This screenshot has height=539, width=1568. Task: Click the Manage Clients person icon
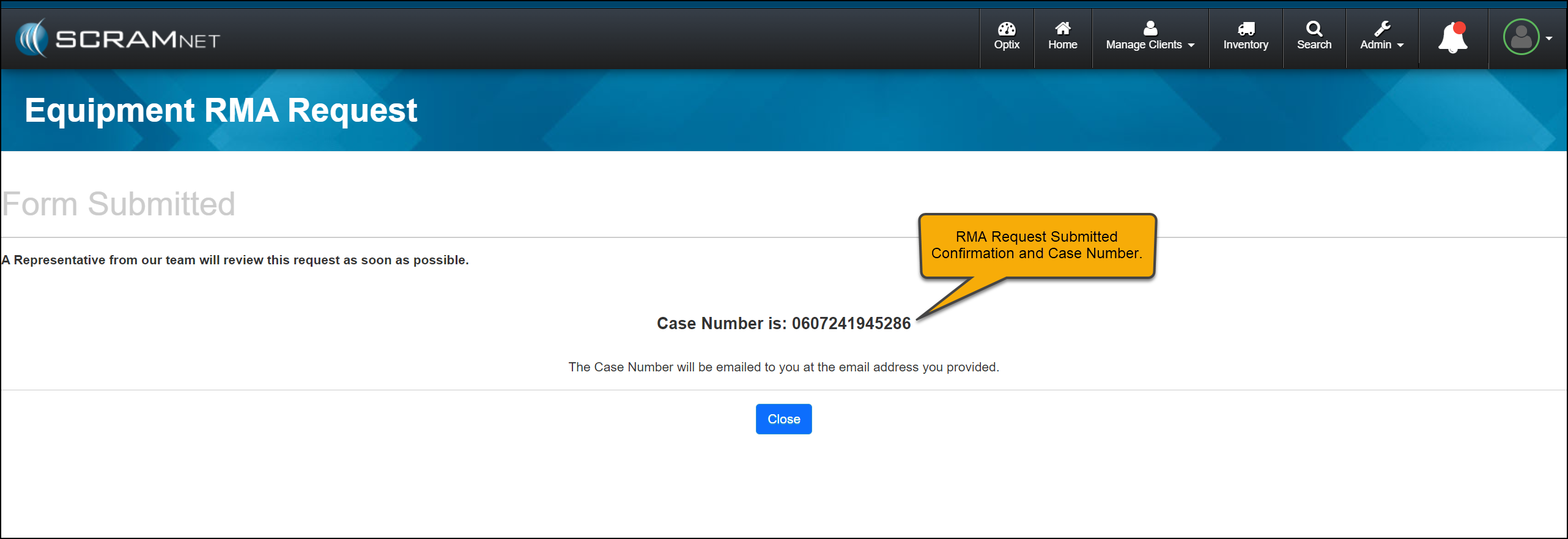1150,28
